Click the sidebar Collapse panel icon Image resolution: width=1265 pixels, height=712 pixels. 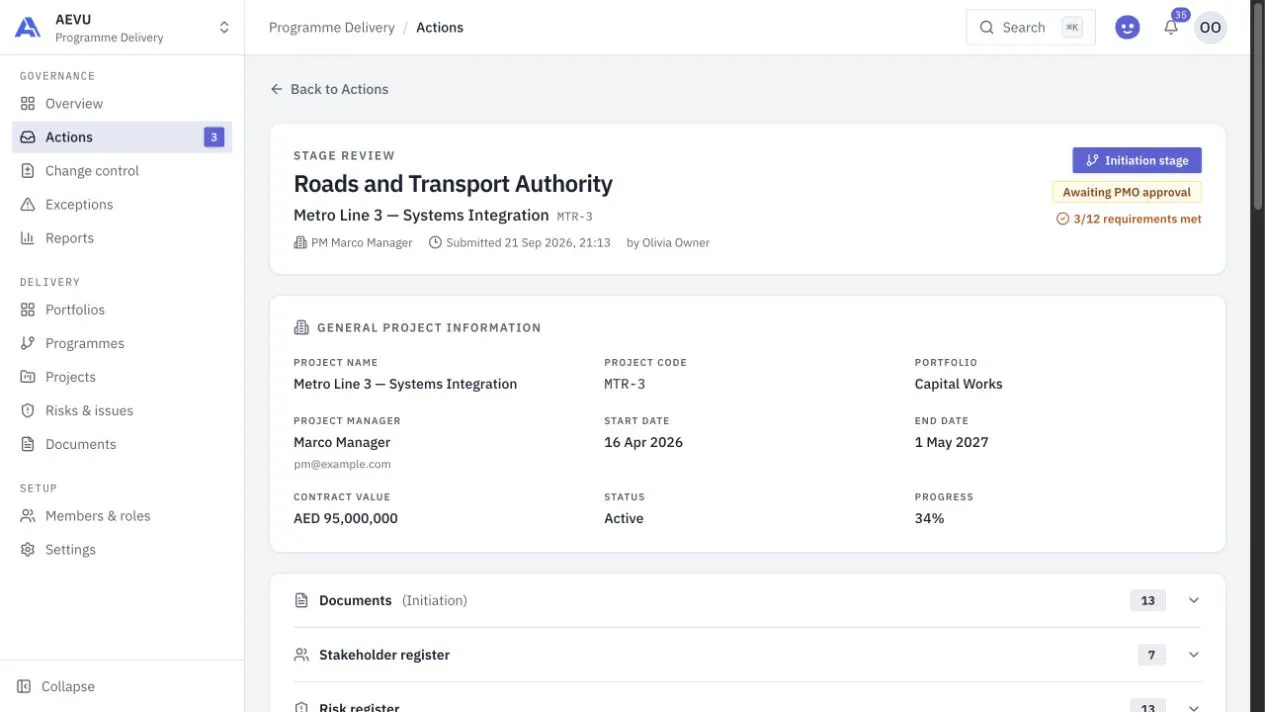click(x=24, y=687)
